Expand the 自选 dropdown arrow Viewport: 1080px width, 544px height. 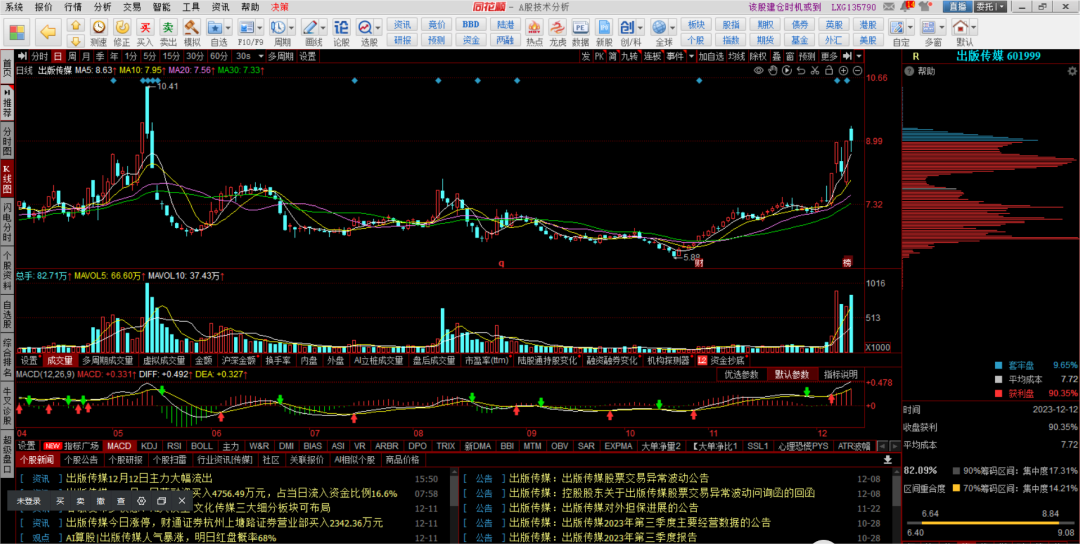point(228,27)
